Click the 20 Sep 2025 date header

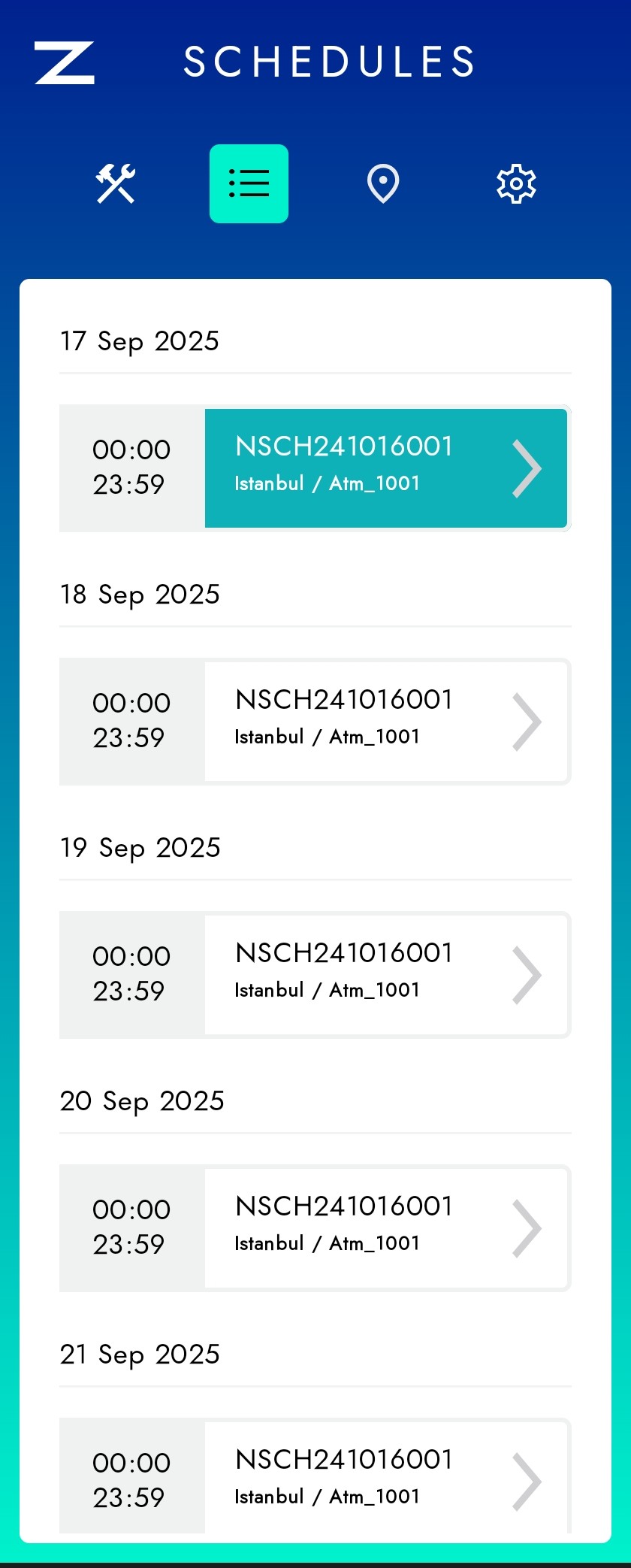(x=142, y=1101)
